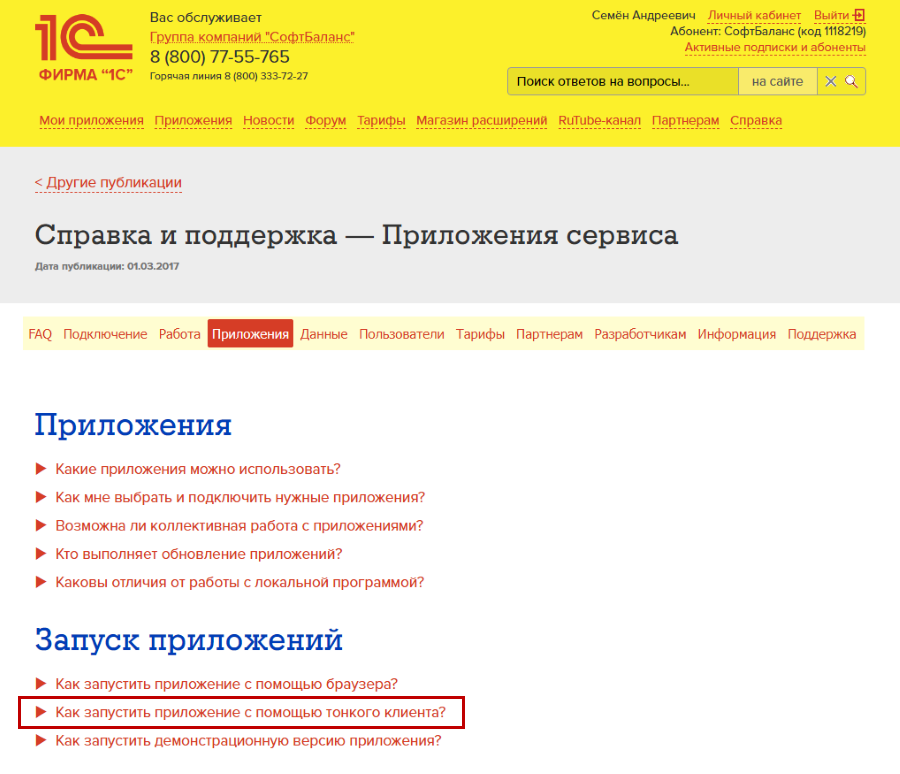
Task: Click 'Горячая линия 8 (800) 333-72-27' text
Action: tap(229, 76)
